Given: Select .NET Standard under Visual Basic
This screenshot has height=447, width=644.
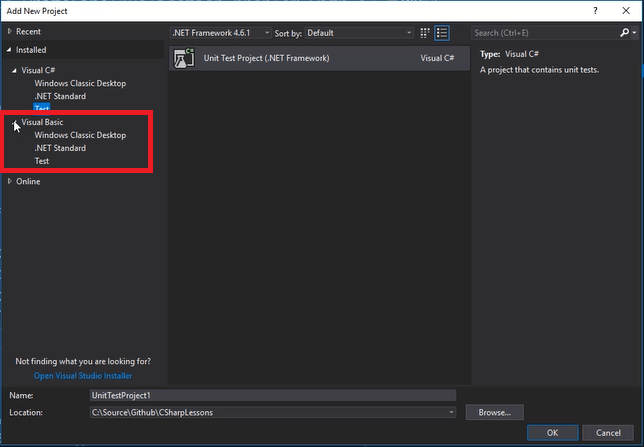Looking at the screenshot, I should (60, 148).
